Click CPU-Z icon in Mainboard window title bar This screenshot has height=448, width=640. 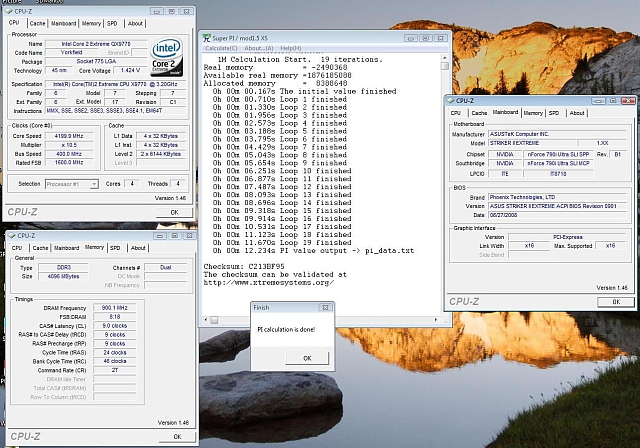tap(450, 100)
